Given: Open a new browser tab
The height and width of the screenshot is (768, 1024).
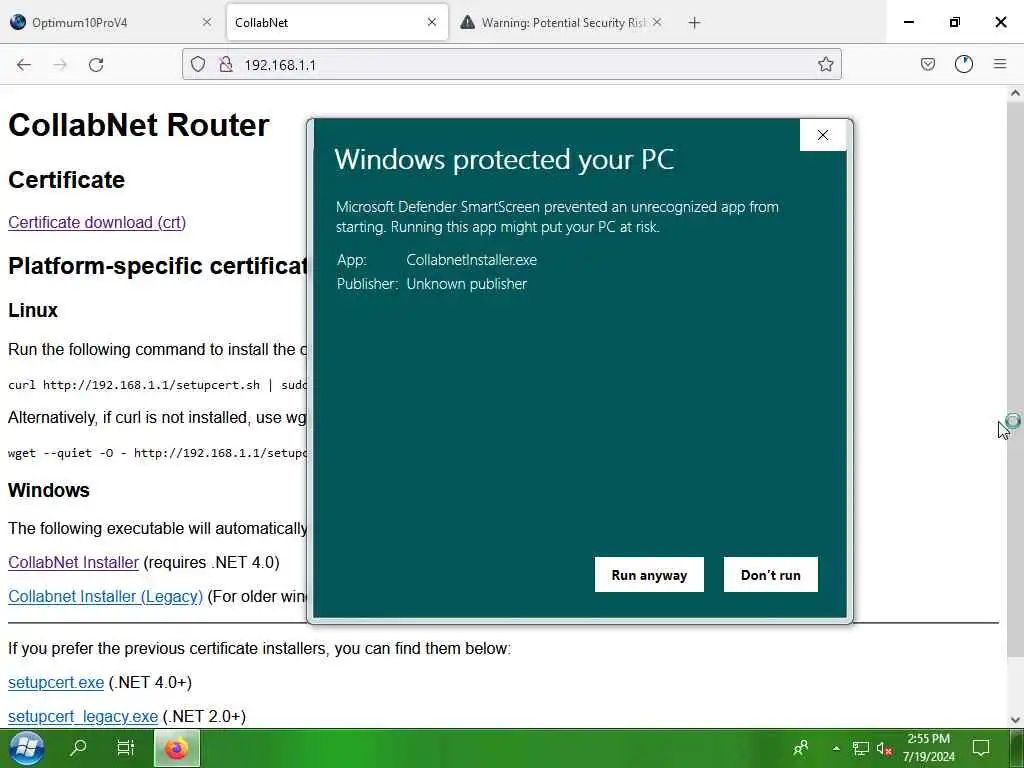Looking at the screenshot, I should coord(694,23).
